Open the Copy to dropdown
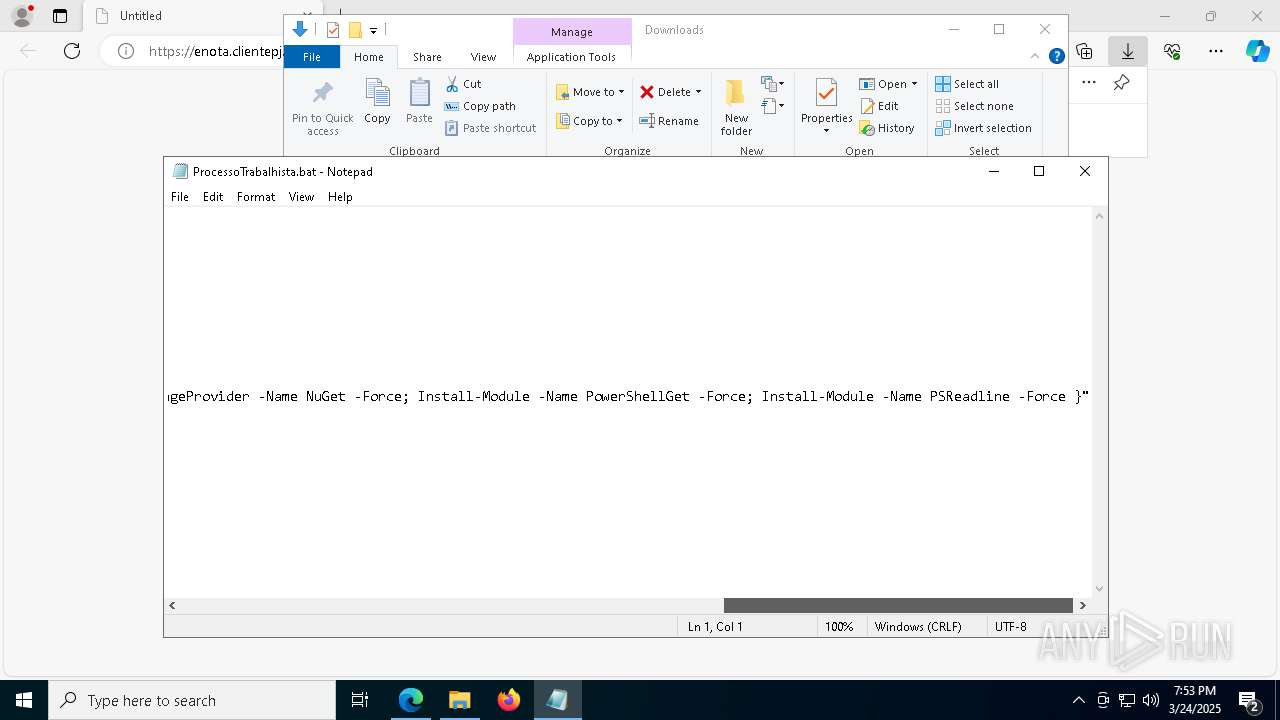1280x720 pixels. 590,121
